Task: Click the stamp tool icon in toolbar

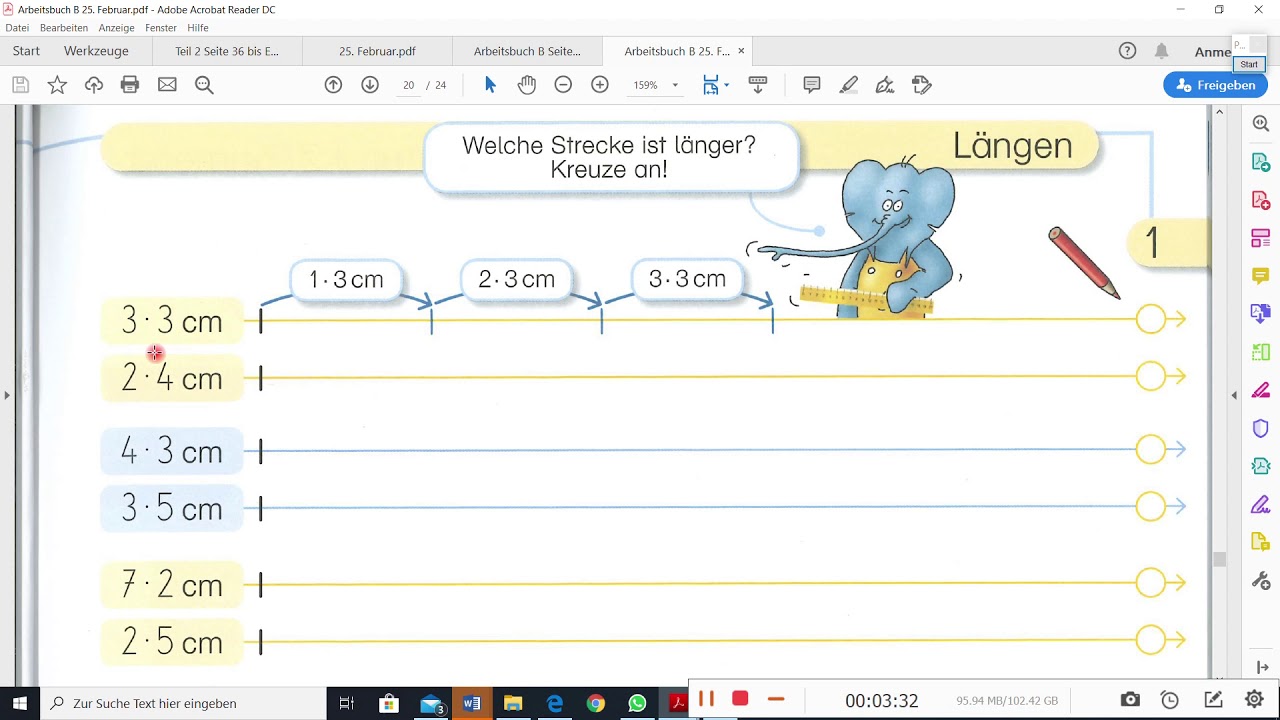Action: tap(922, 85)
